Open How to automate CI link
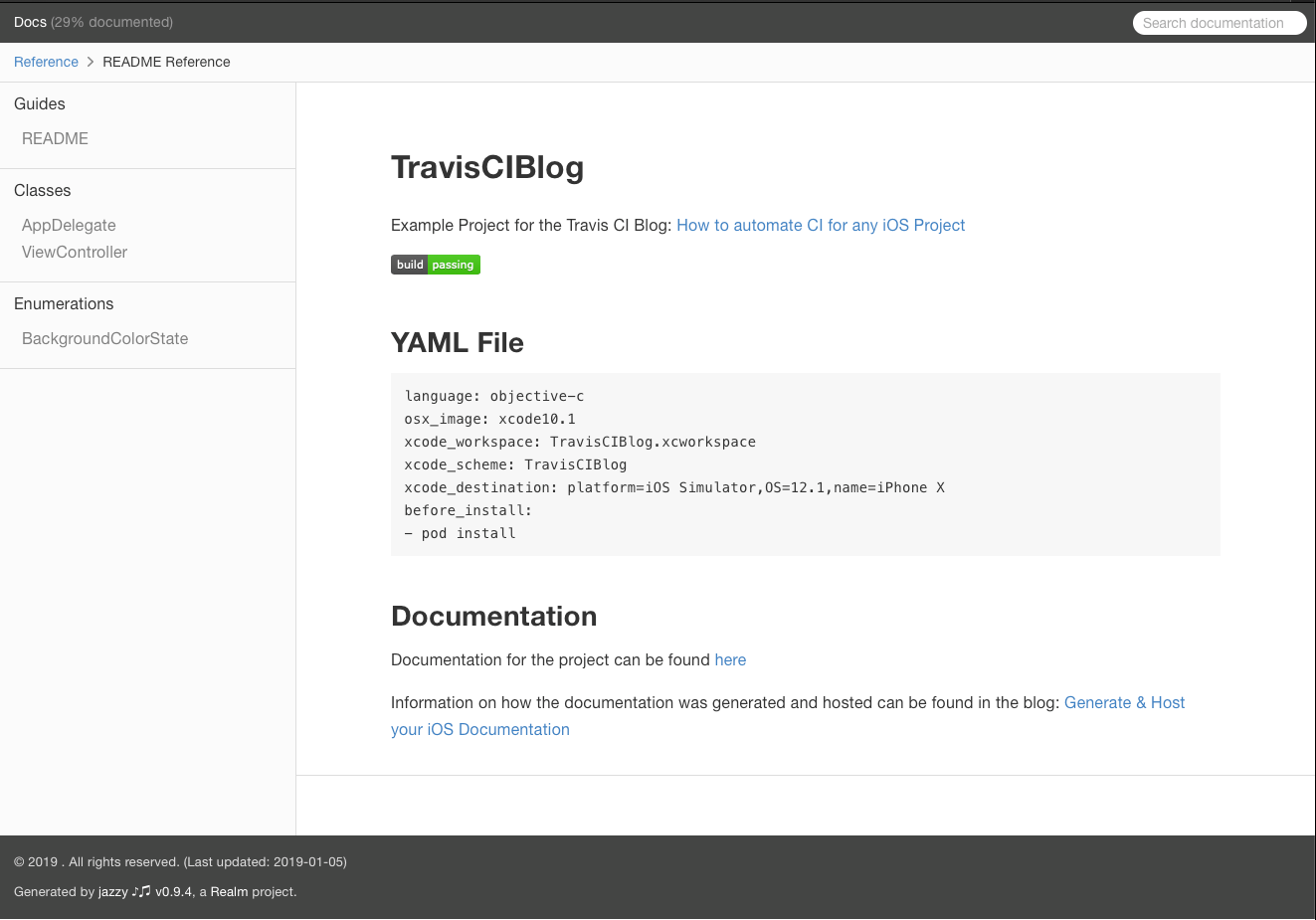This screenshot has height=920, width=1316. (821, 225)
